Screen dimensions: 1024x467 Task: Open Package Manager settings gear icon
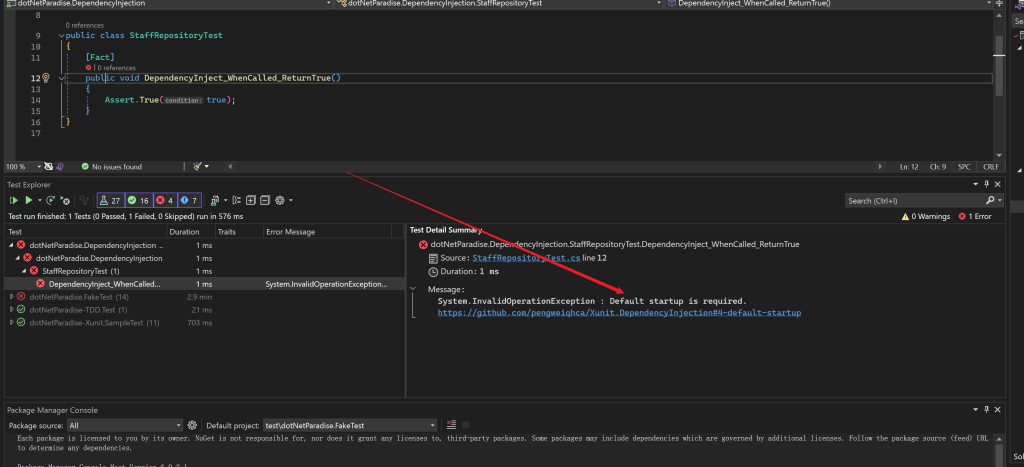[x=192, y=425]
